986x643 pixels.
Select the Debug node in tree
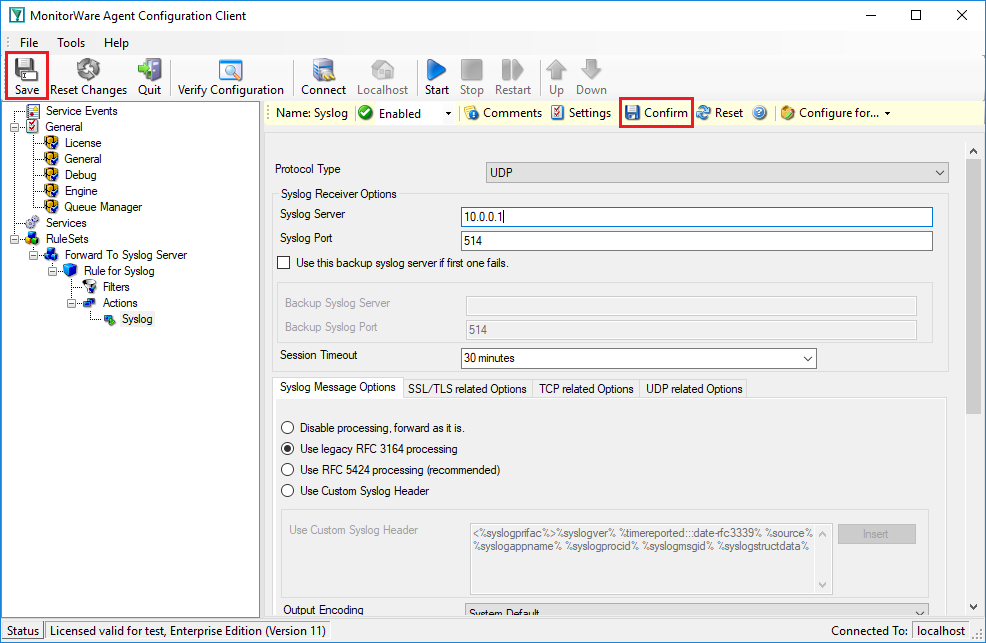[80, 175]
